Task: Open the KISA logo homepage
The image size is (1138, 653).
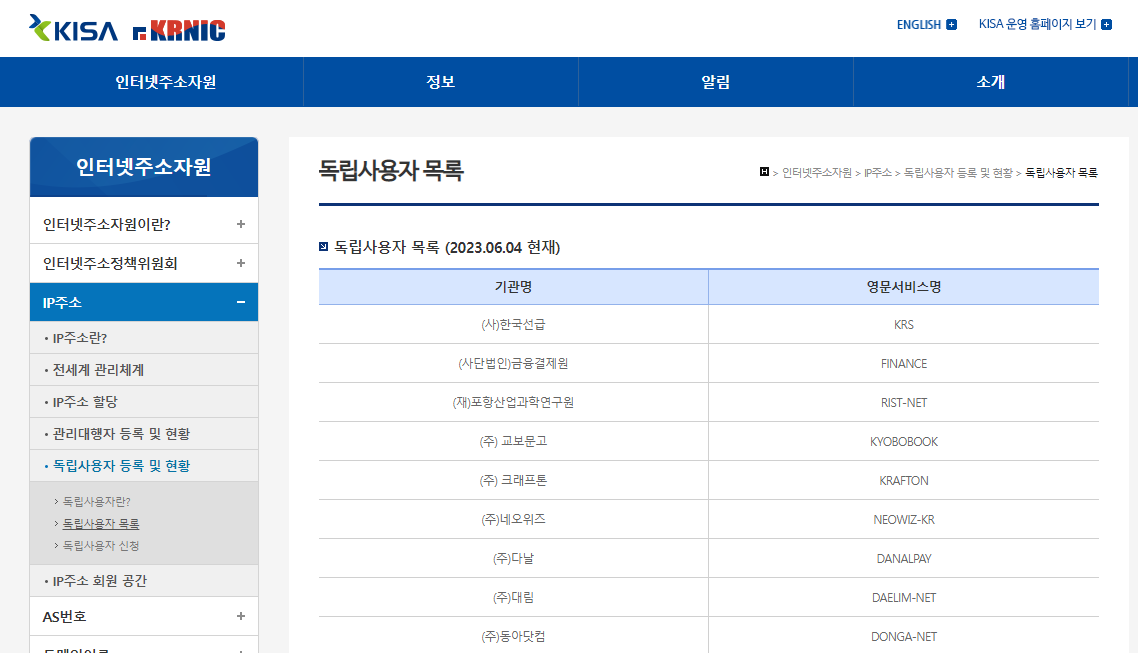Action: 73,28
